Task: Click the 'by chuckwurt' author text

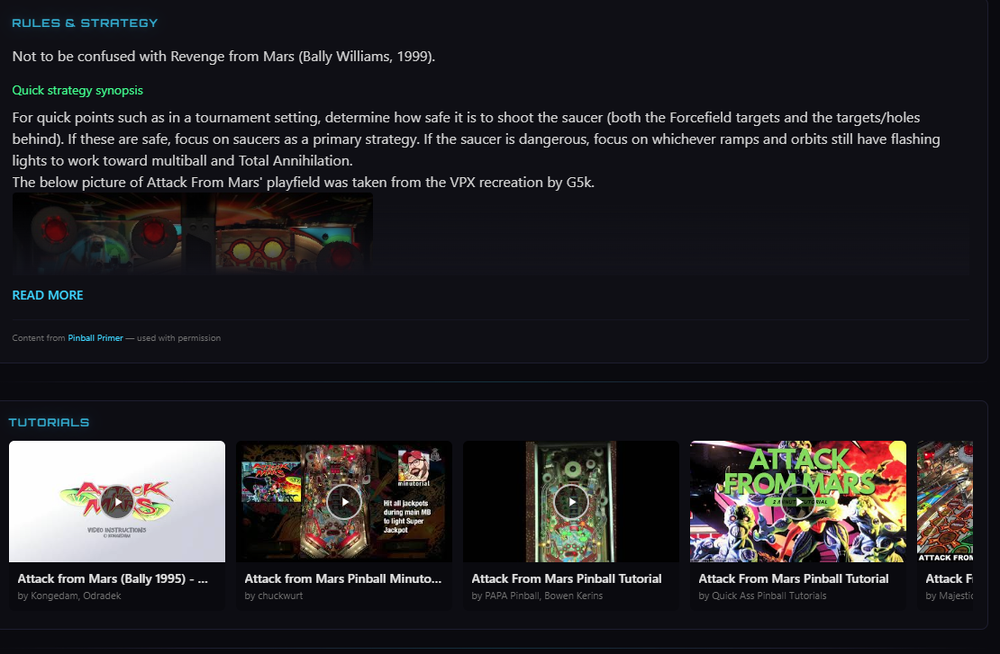Action: tap(274, 596)
